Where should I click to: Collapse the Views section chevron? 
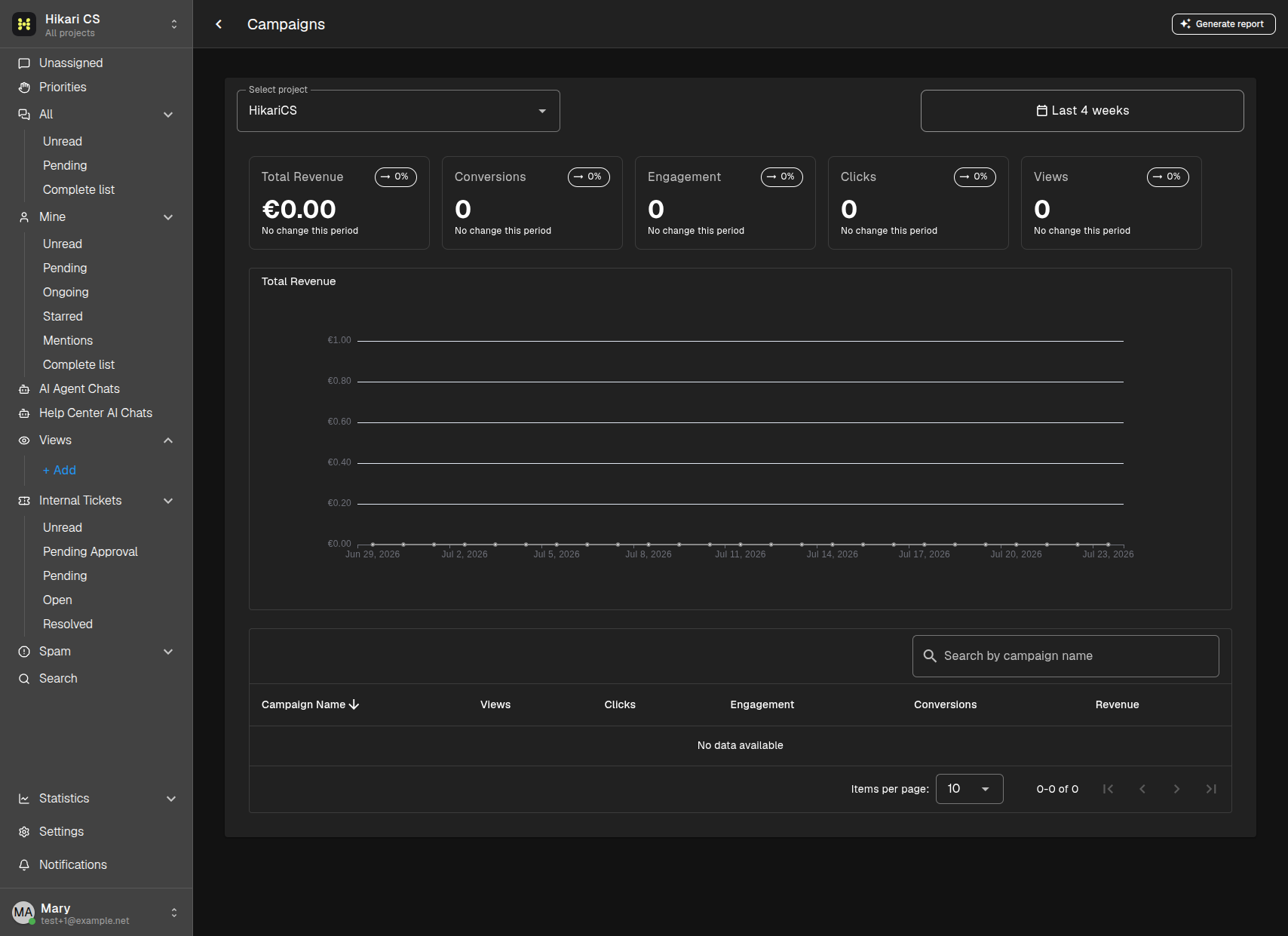(168, 440)
